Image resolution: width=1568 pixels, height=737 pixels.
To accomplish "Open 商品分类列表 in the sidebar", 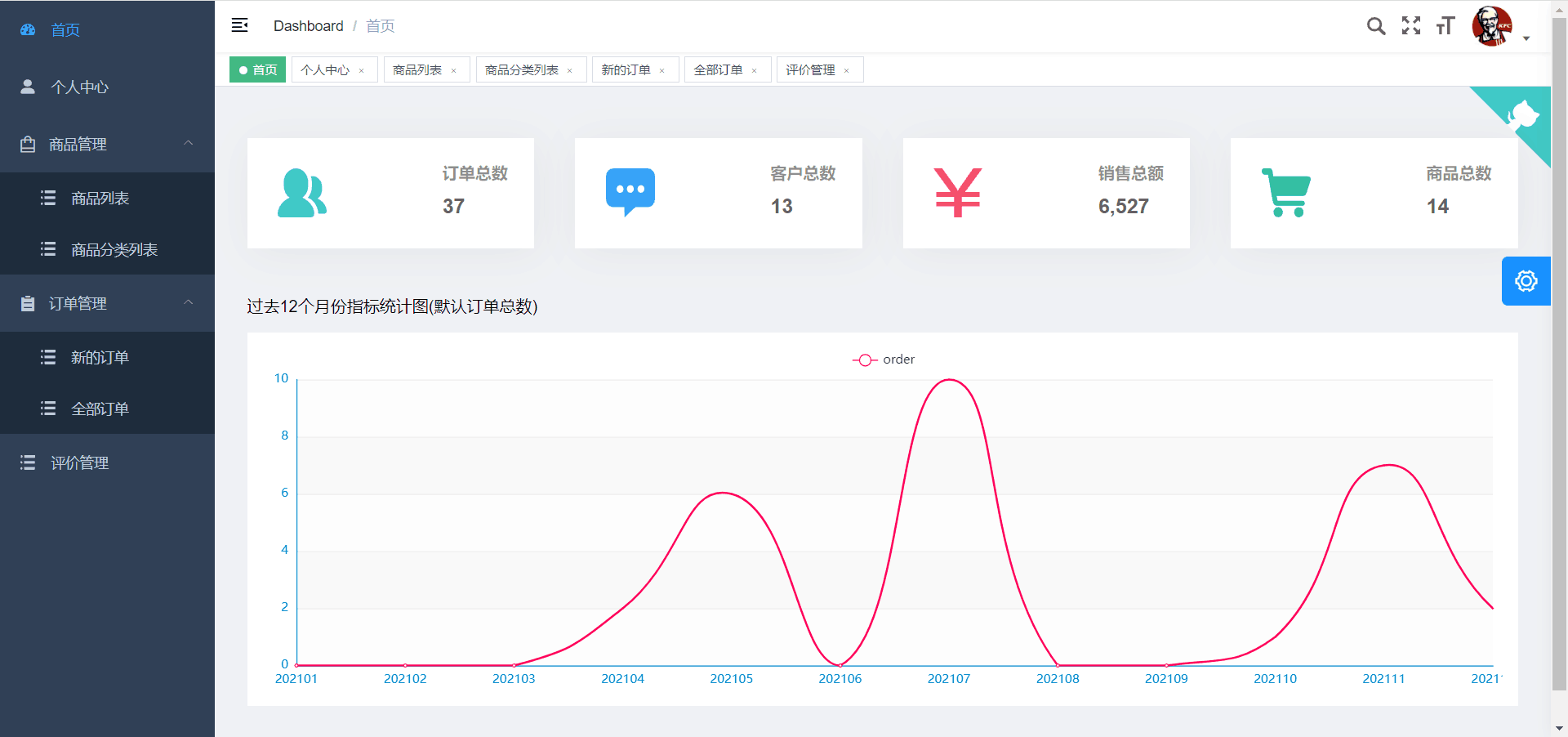I will (107, 249).
